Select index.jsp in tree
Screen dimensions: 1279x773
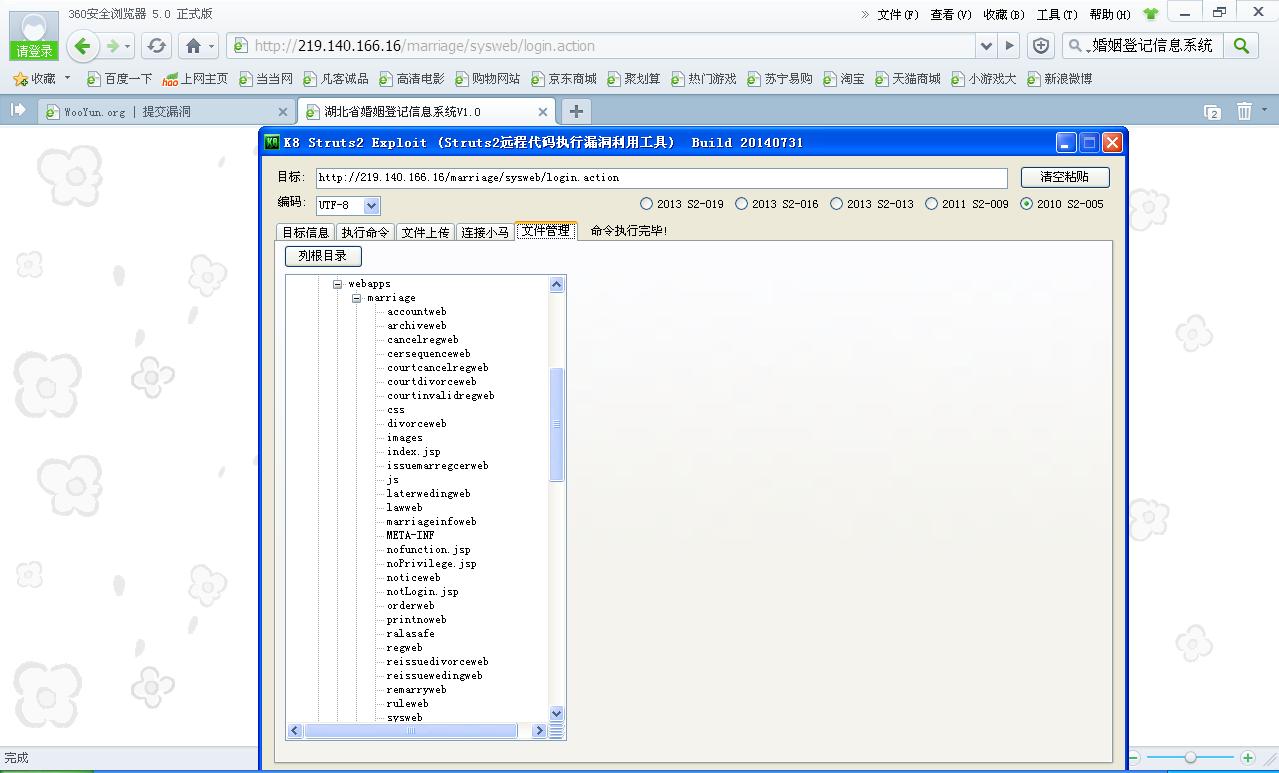click(x=414, y=452)
